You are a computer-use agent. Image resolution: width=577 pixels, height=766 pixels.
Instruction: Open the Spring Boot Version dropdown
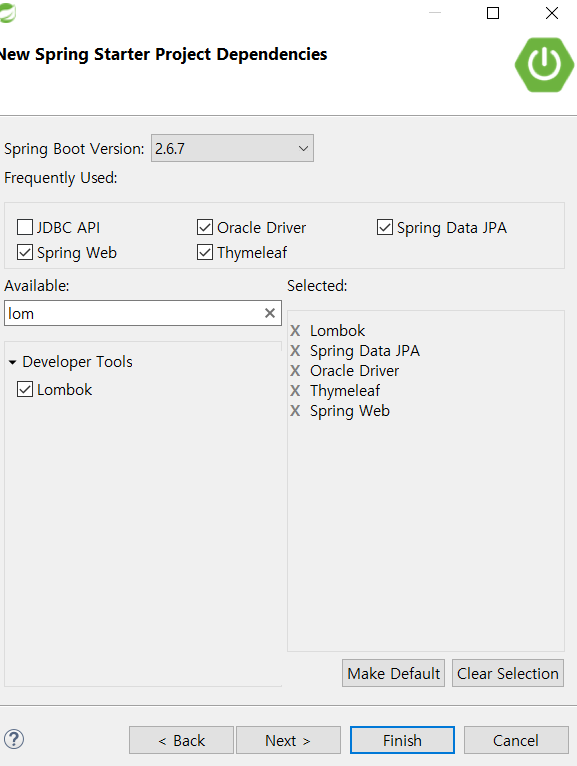(232, 148)
